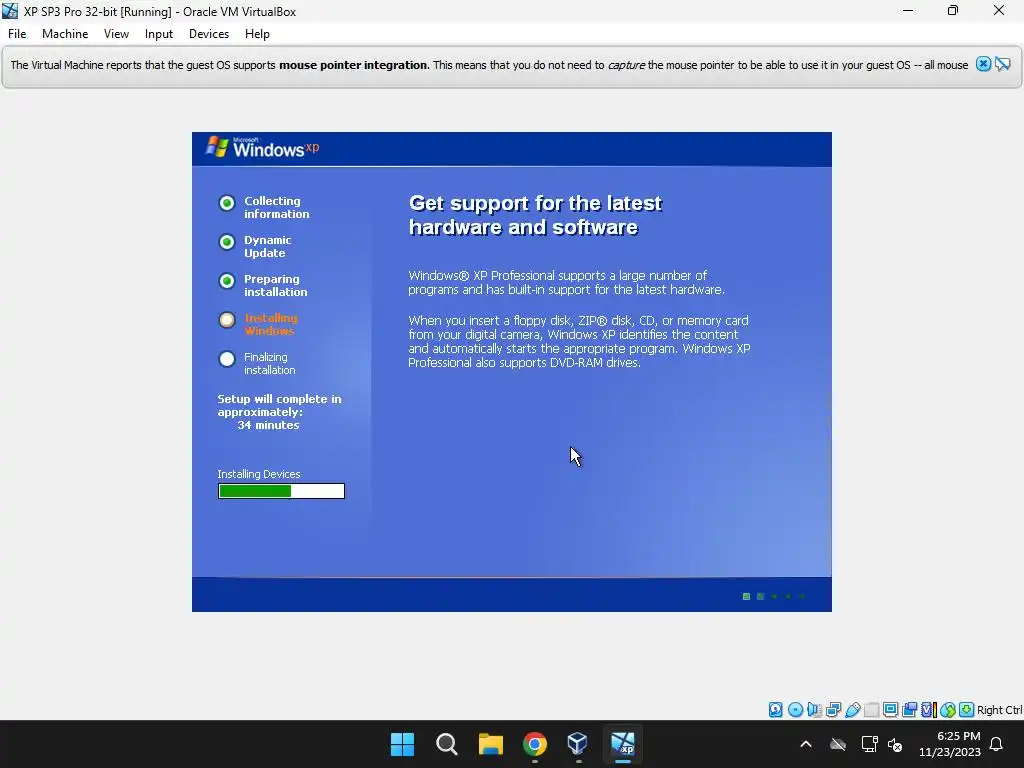Click the mouse integration notification message text
This screenshot has width=1024, height=768.
pos(489,65)
